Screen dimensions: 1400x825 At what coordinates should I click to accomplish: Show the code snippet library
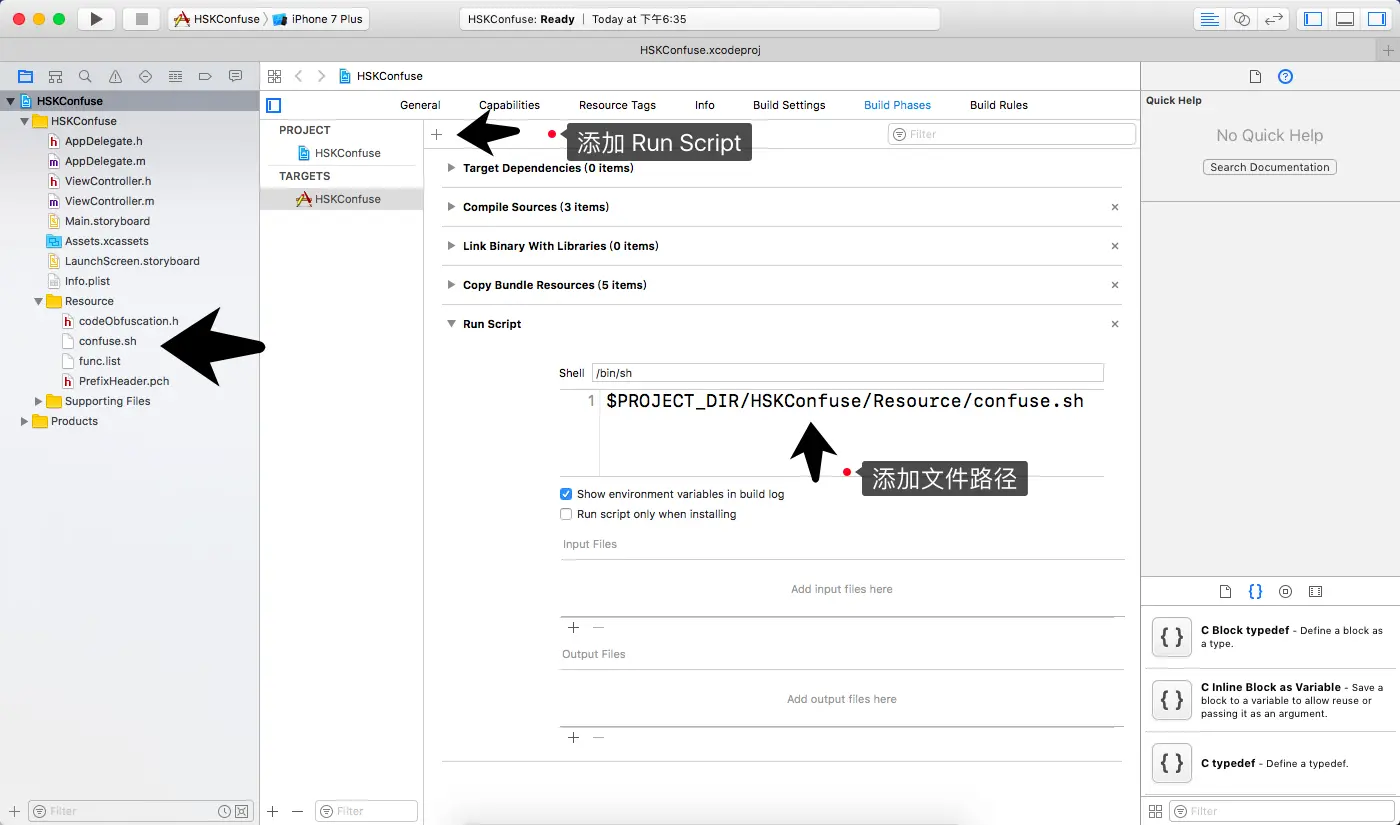tap(1256, 591)
